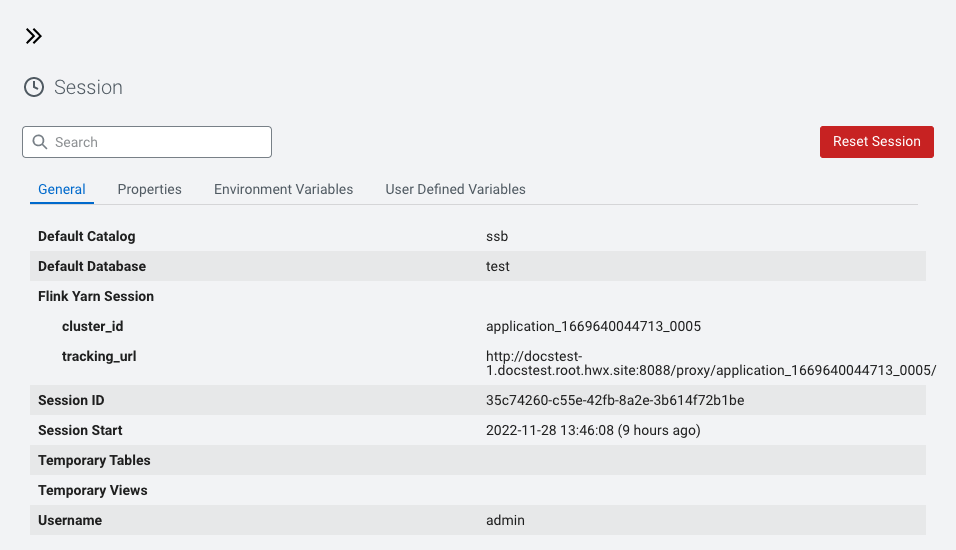The height and width of the screenshot is (550, 956).
Task: Select the Temporary Tables row
Action: [94, 460]
